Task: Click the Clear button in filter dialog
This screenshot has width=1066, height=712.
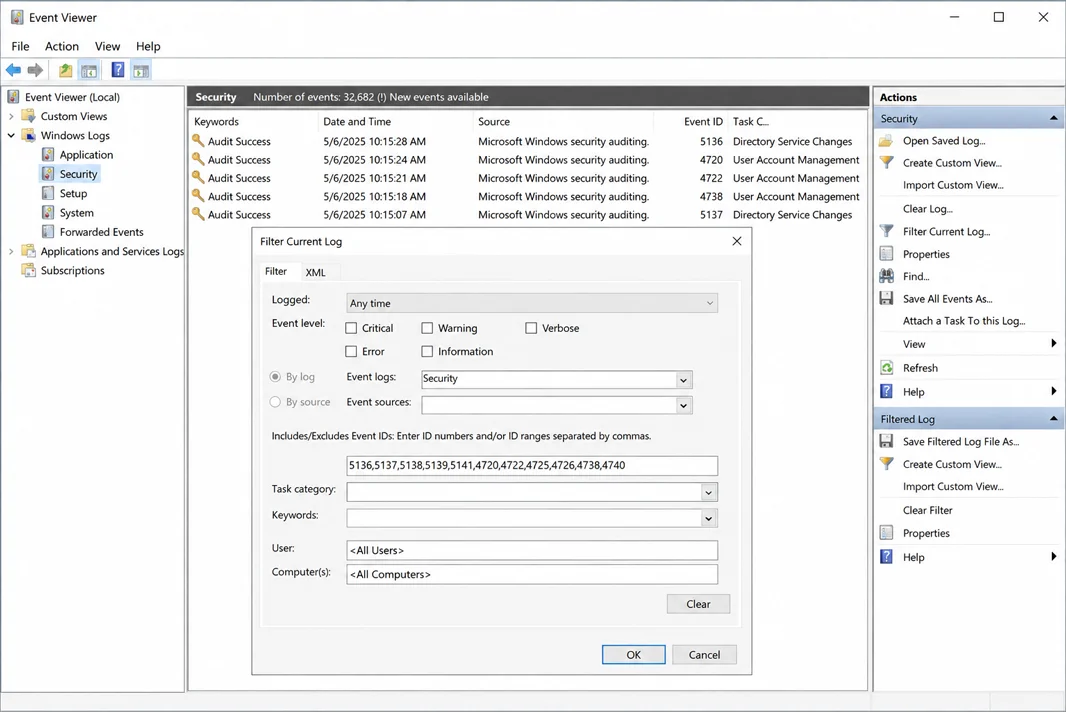Action: click(698, 604)
